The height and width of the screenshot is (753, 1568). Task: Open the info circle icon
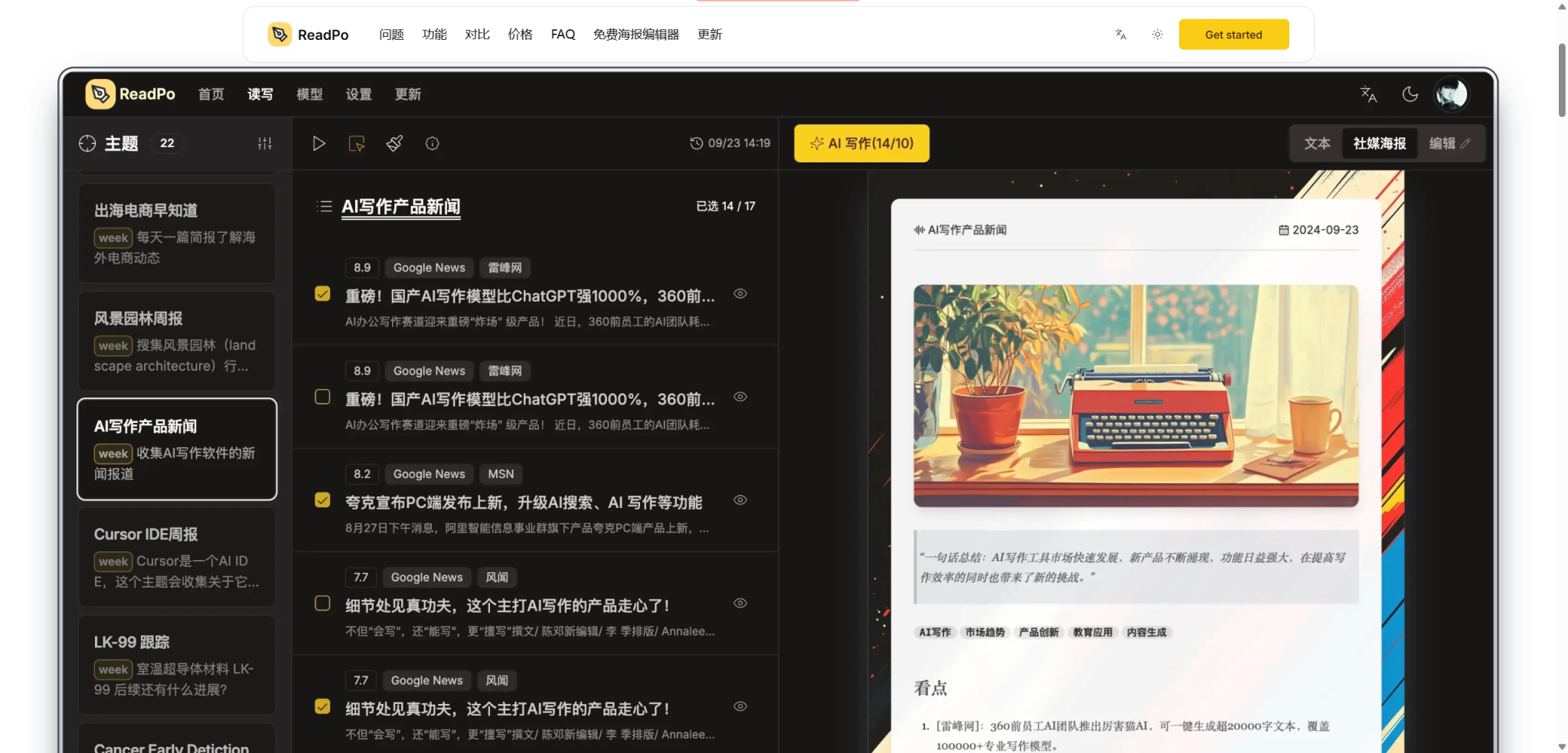click(433, 143)
